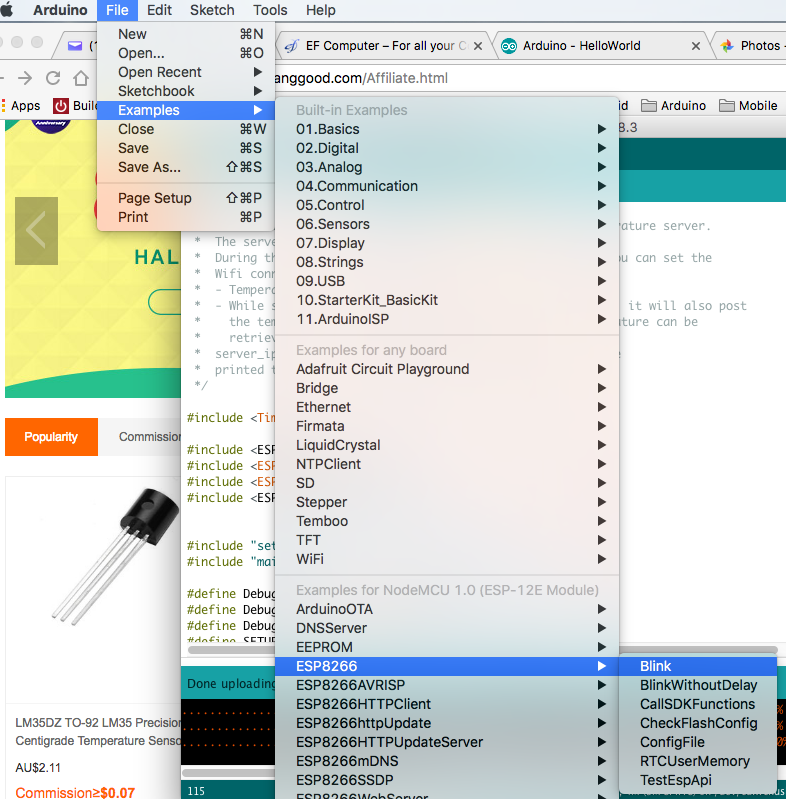The width and height of the screenshot is (786, 799).
Task: Open the SD library examples
Action: tap(447, 483)
